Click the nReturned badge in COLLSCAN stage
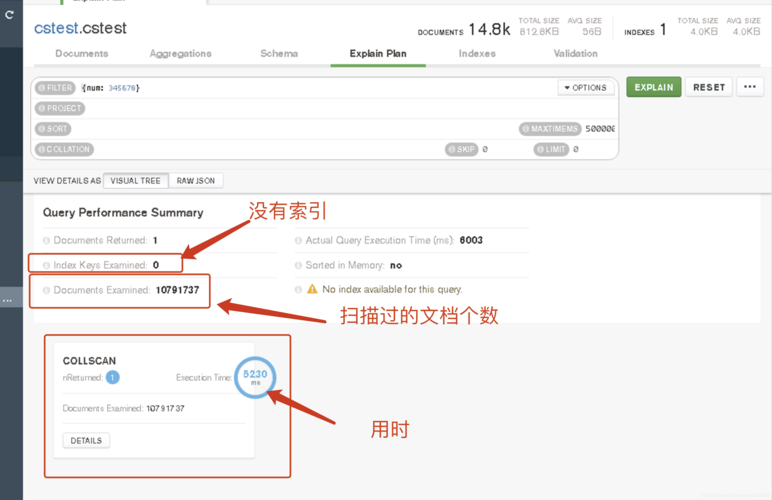772x500 pixels. [112, 377]
